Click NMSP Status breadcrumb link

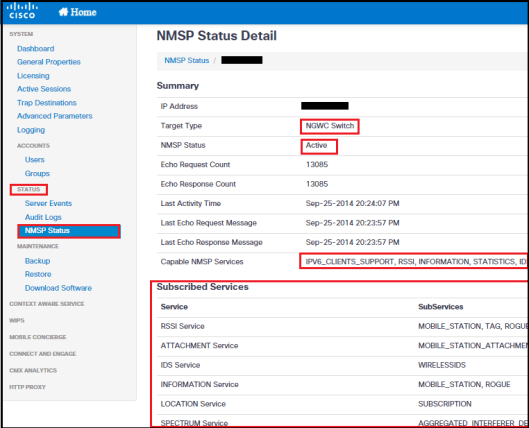(187, 60)
